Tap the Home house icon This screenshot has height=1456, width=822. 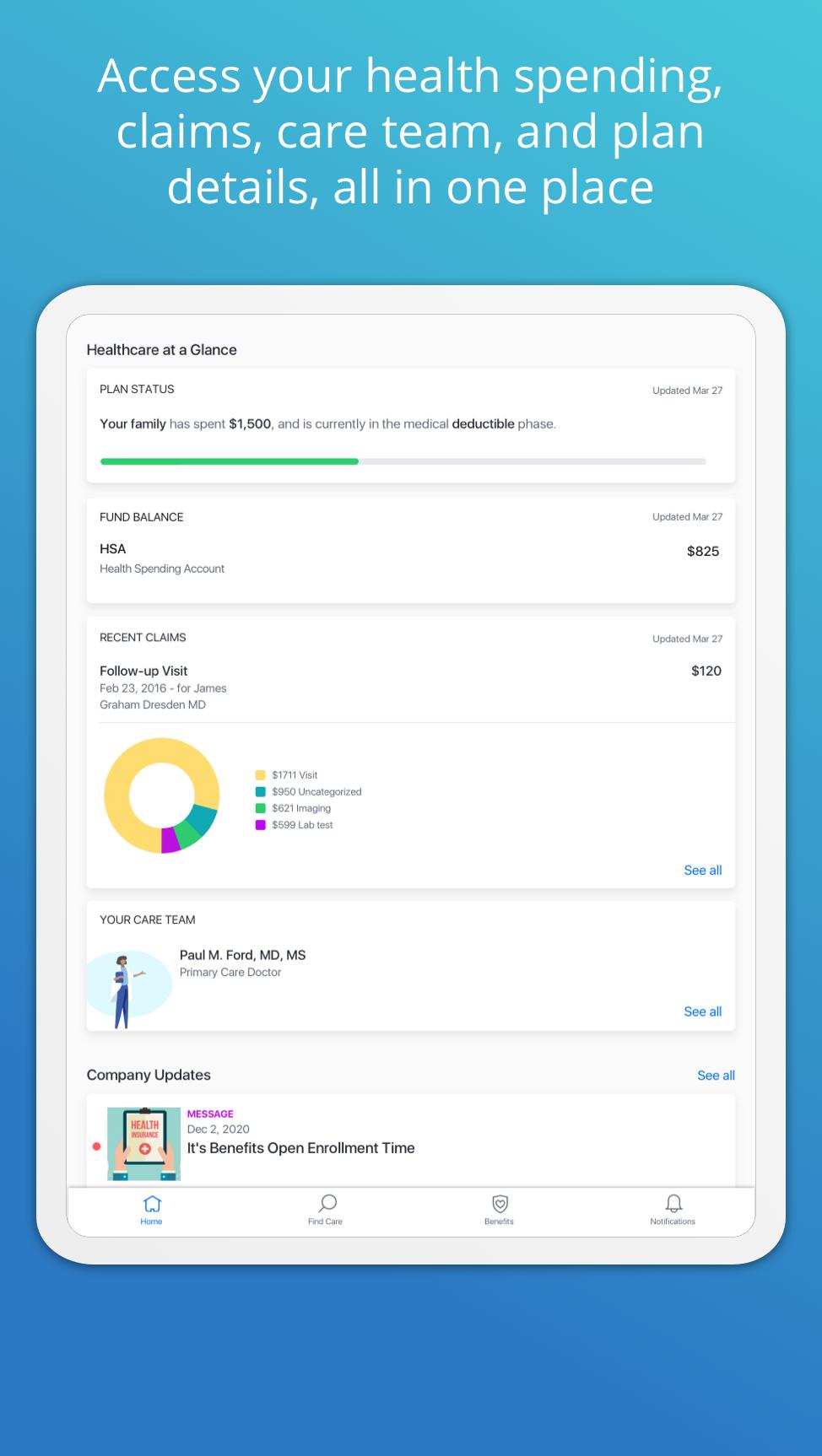click(x=152, y=1203)
